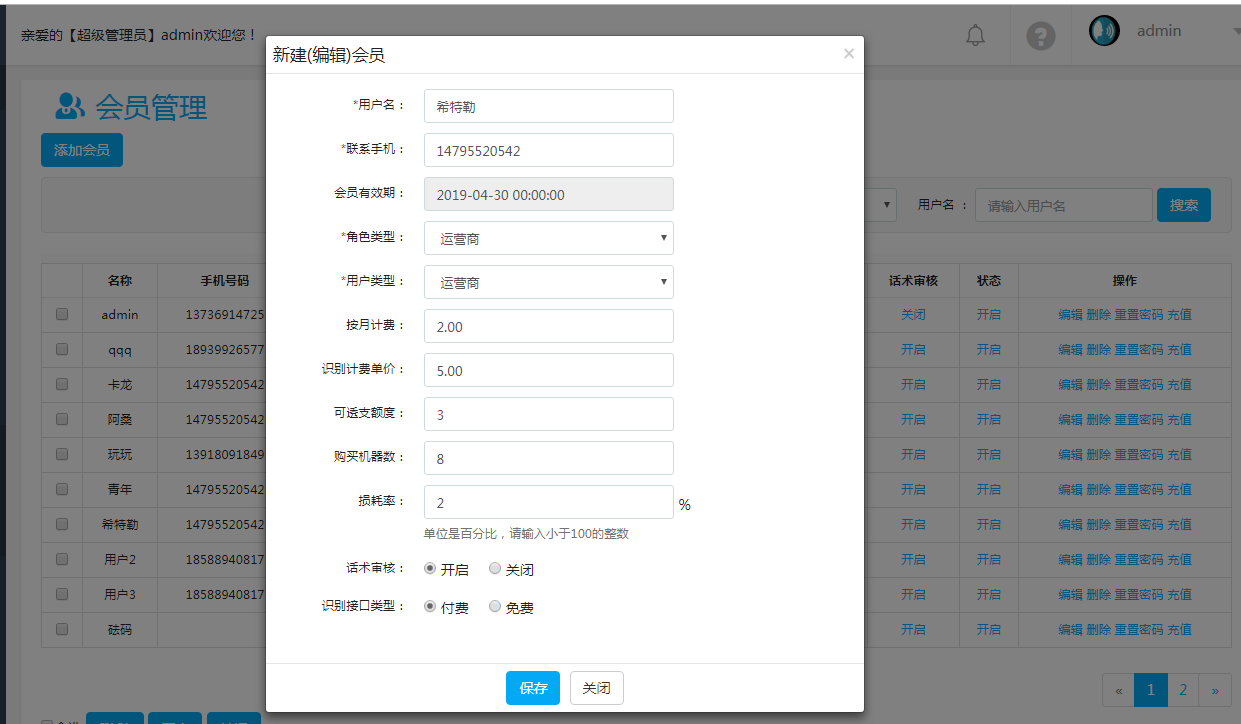The height and width of the screenshot is (724, 1241).
Task: Select 付费 for 识别接口类型
Action: 430,606
